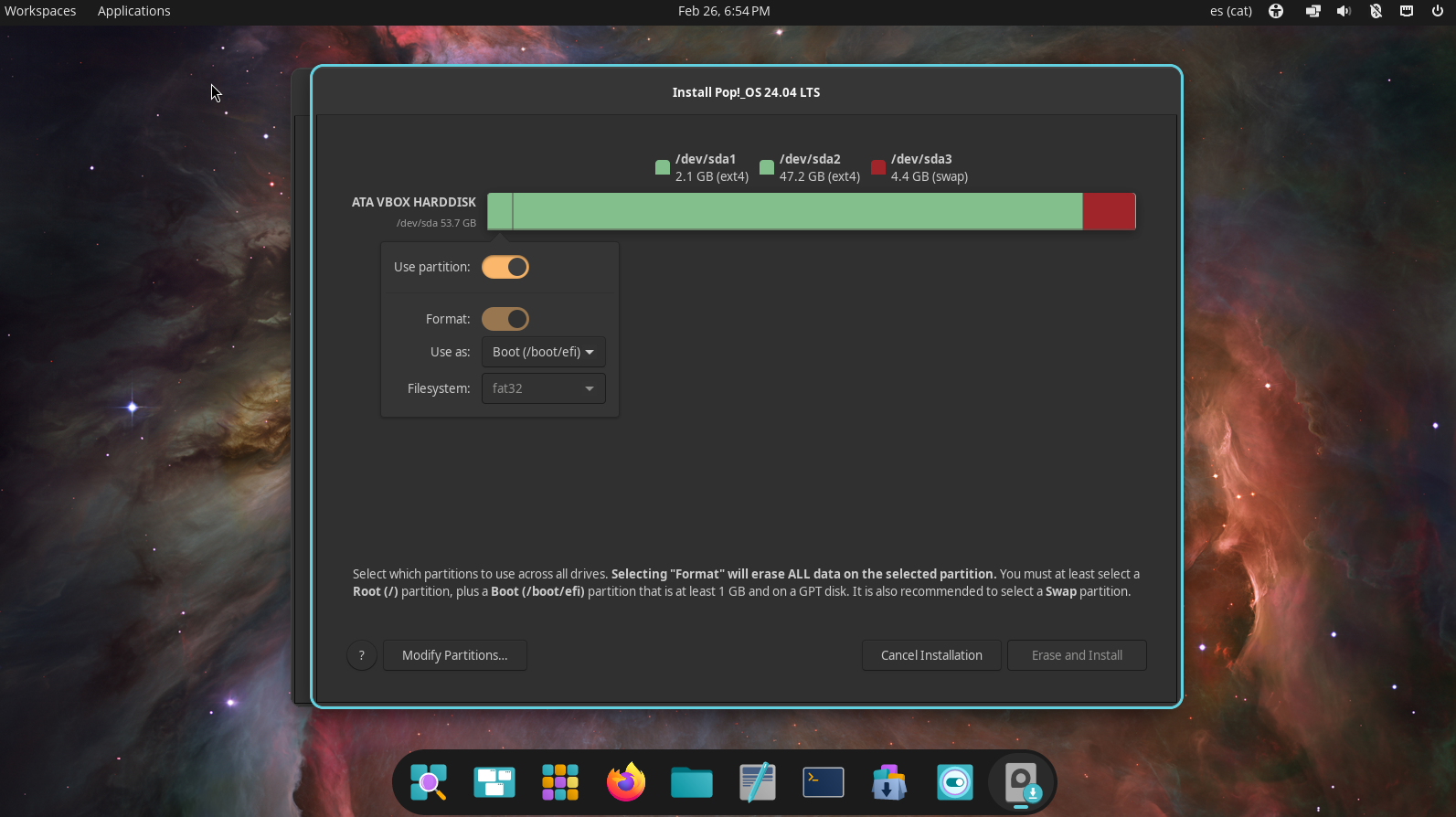Select the red swap partition on disk bar
Image resolution: width=1456 pixels, height=817 pixels.
1109,211
